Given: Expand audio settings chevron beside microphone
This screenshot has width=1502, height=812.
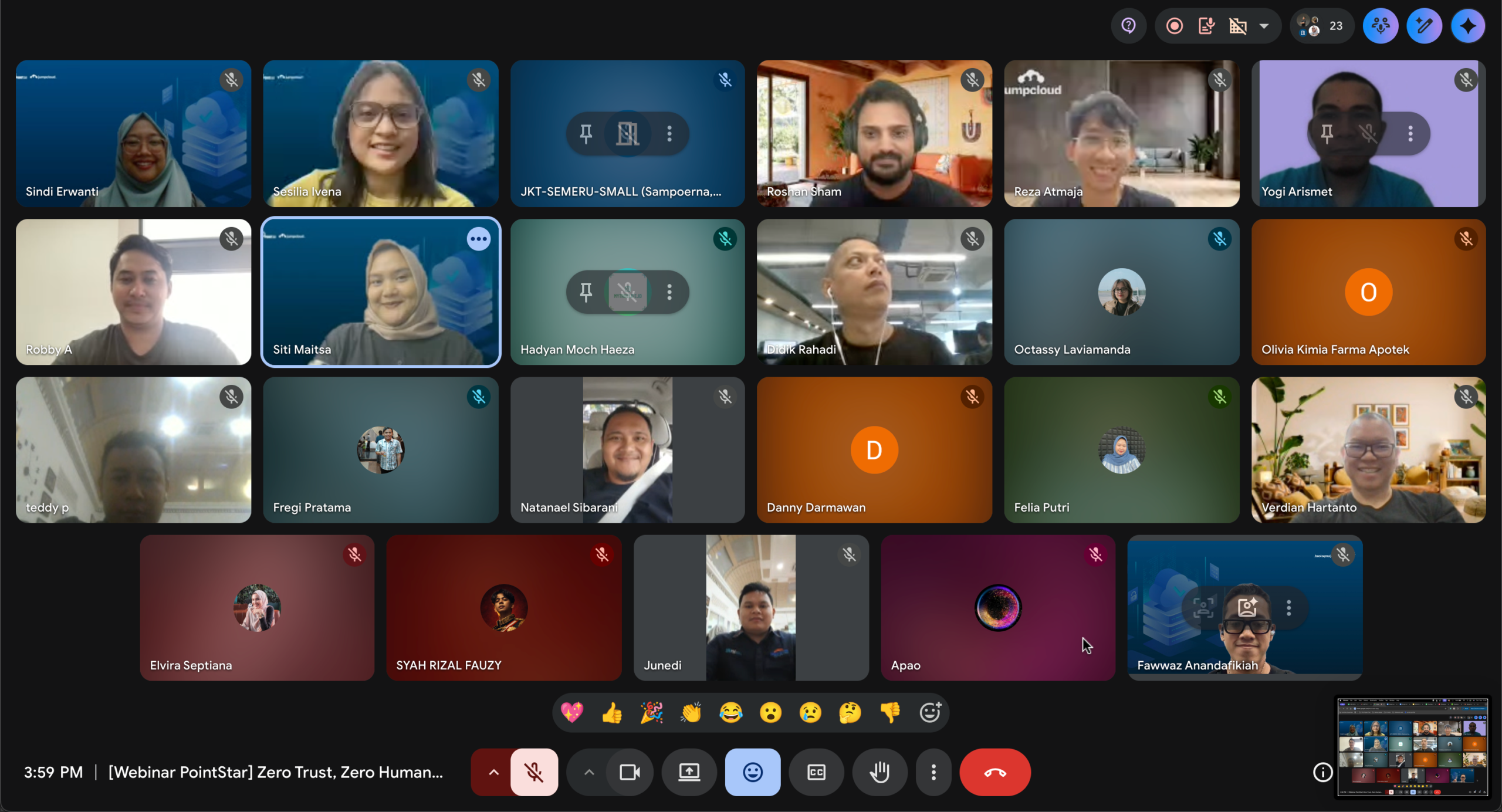Looking at the screenshot, I should pyautogui.click(x=493, y=772).
